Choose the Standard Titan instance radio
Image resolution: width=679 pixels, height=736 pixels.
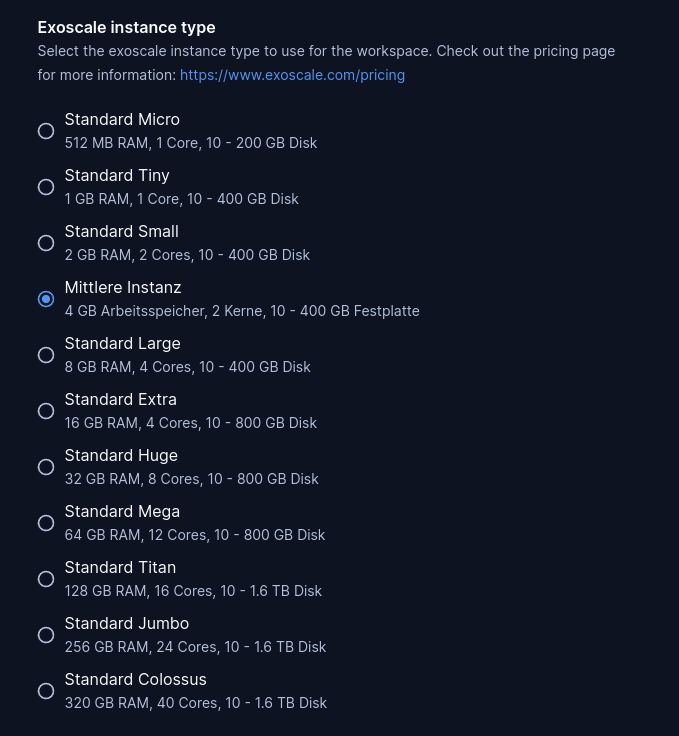click(x=46, y=579)
